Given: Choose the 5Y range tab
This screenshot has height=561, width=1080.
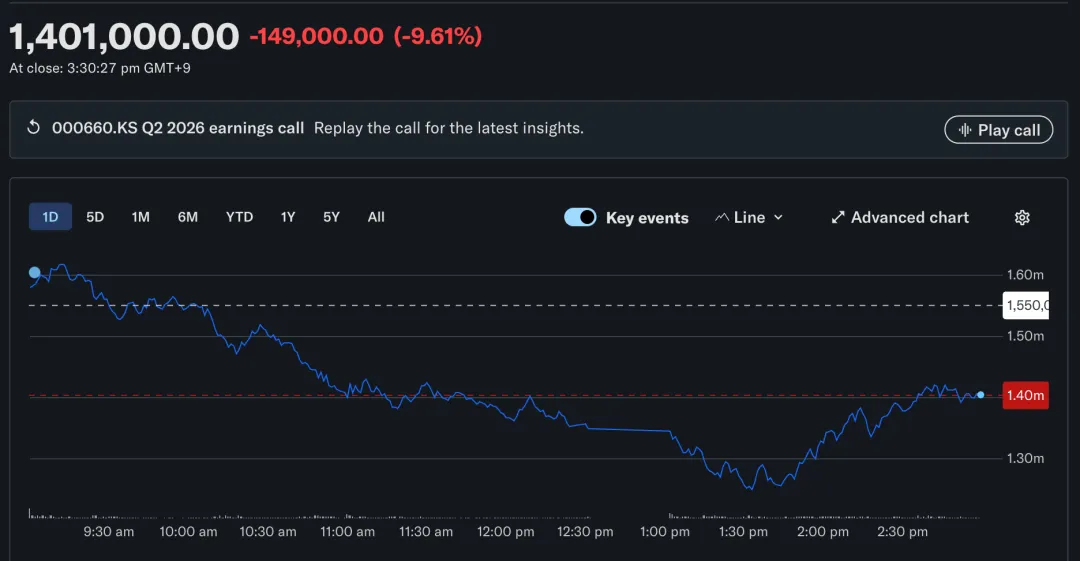Looking at the screenshot, I should [x=331, y=217].
